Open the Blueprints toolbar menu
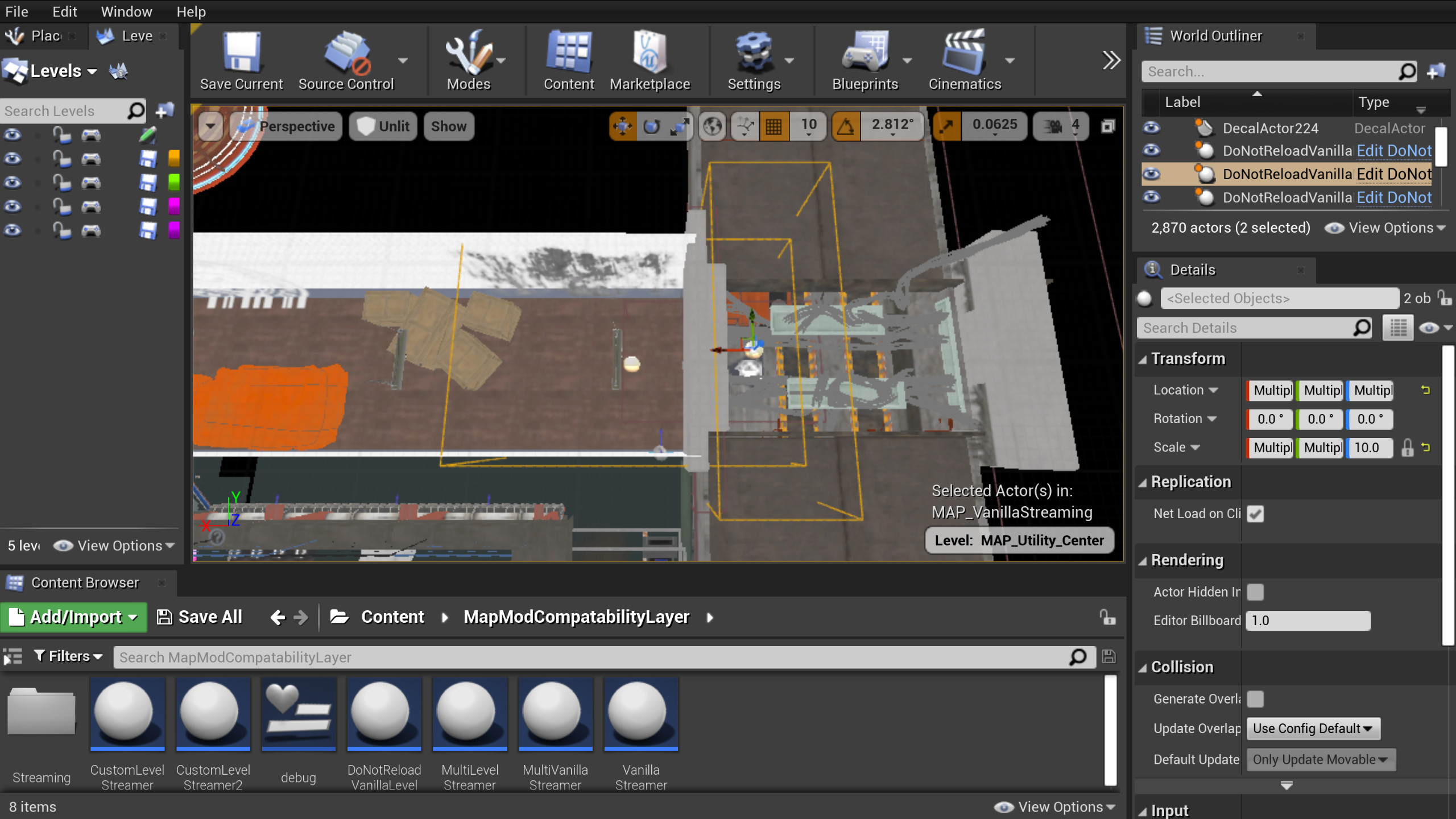 point(864,60)
